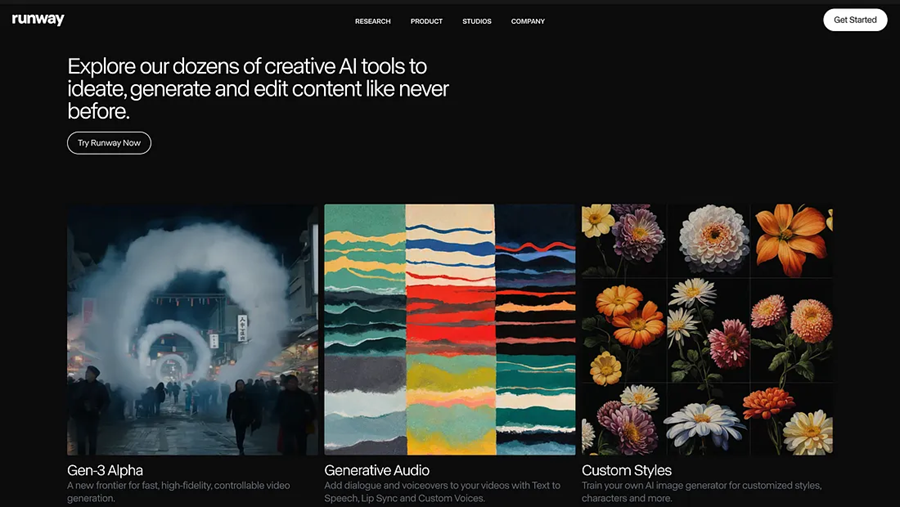Click the Generative Audio title
The width and height of the screenshot is (900, 507).
pyautogui.click(x=377, y=470)
